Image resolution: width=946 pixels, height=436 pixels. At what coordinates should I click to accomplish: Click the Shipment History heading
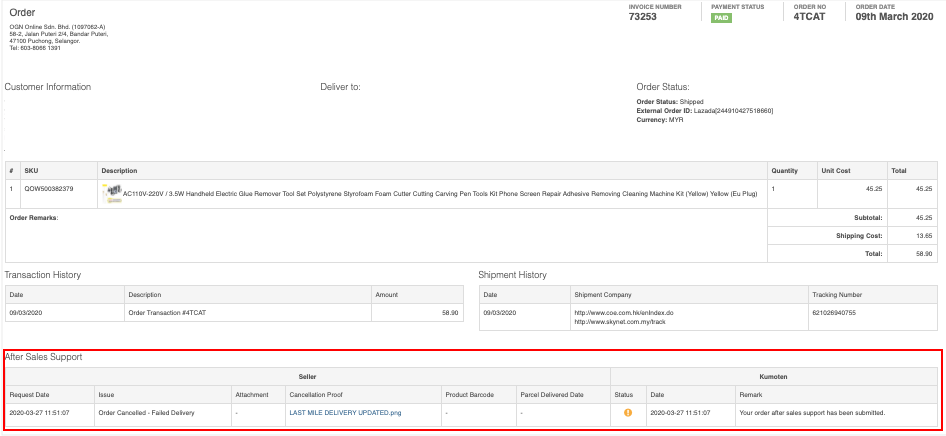point(513,275)
